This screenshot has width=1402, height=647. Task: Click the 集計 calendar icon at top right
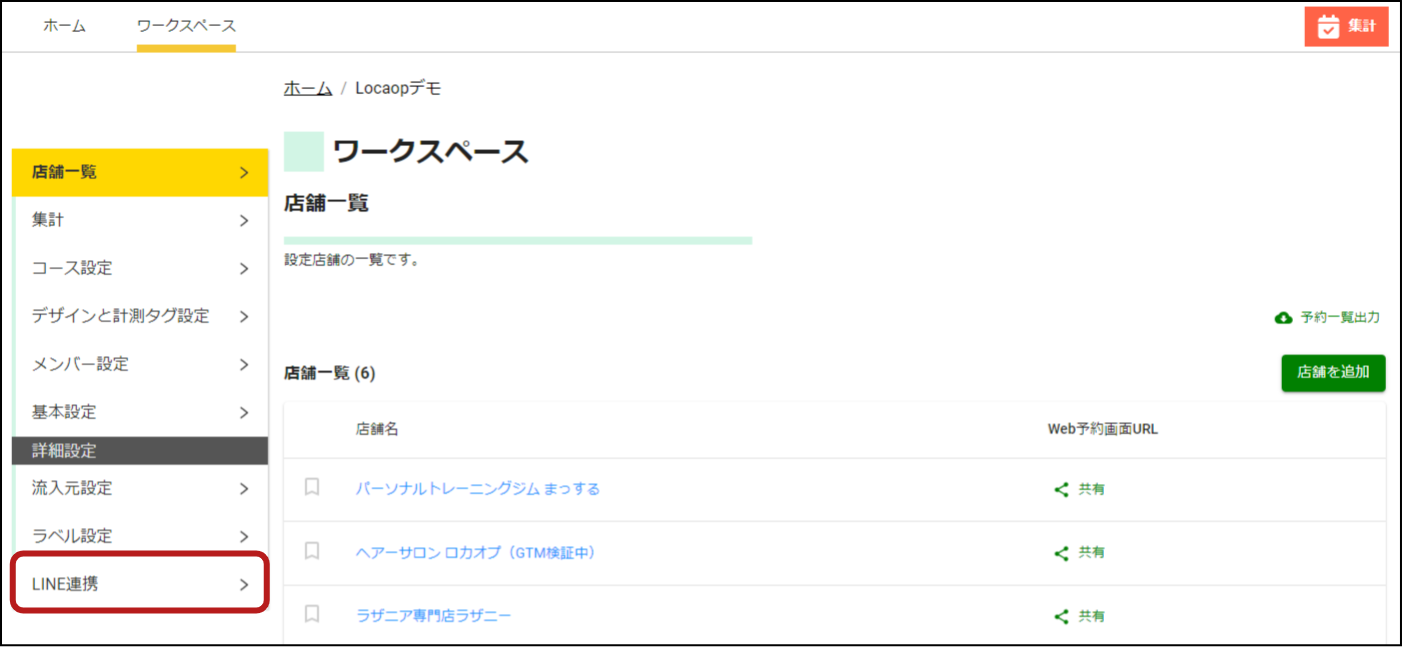tap(1328, 27)
